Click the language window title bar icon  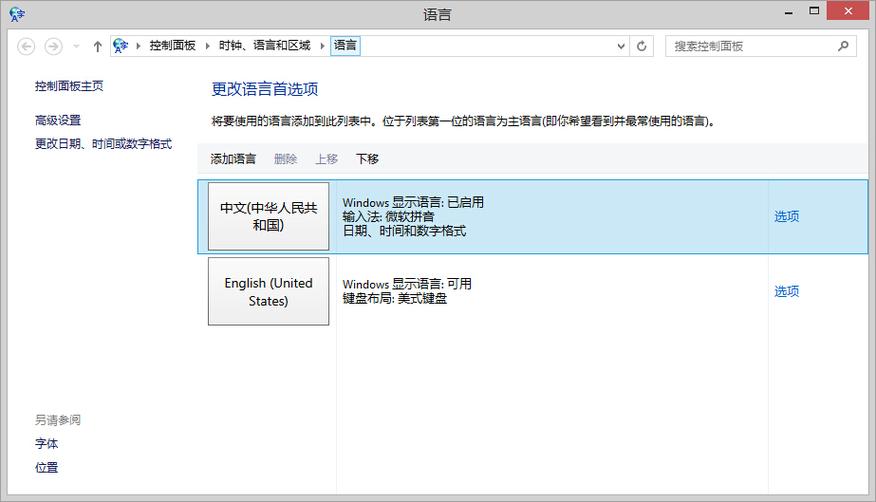point(17,14)
